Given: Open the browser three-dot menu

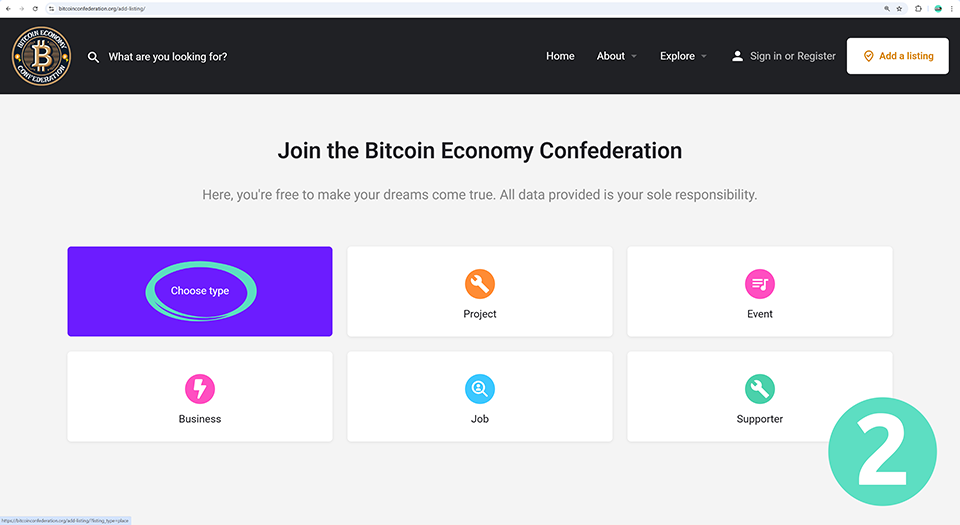Looking at the screenshot, I should (x=952, y=8).
